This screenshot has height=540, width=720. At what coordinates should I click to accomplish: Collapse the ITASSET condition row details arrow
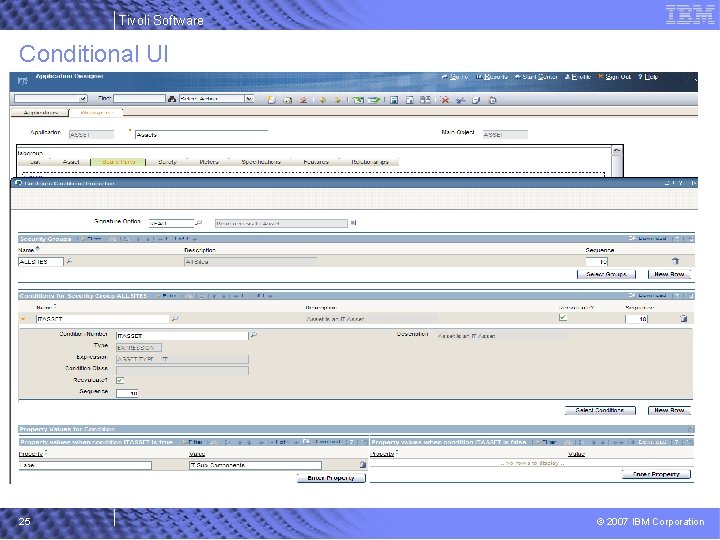click(x=23, y=319)
